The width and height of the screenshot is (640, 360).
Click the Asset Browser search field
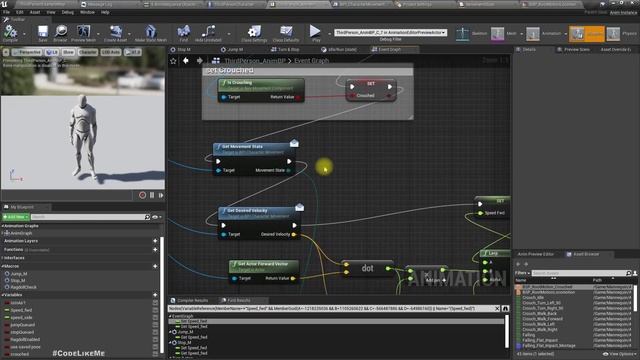pos(581,273)
